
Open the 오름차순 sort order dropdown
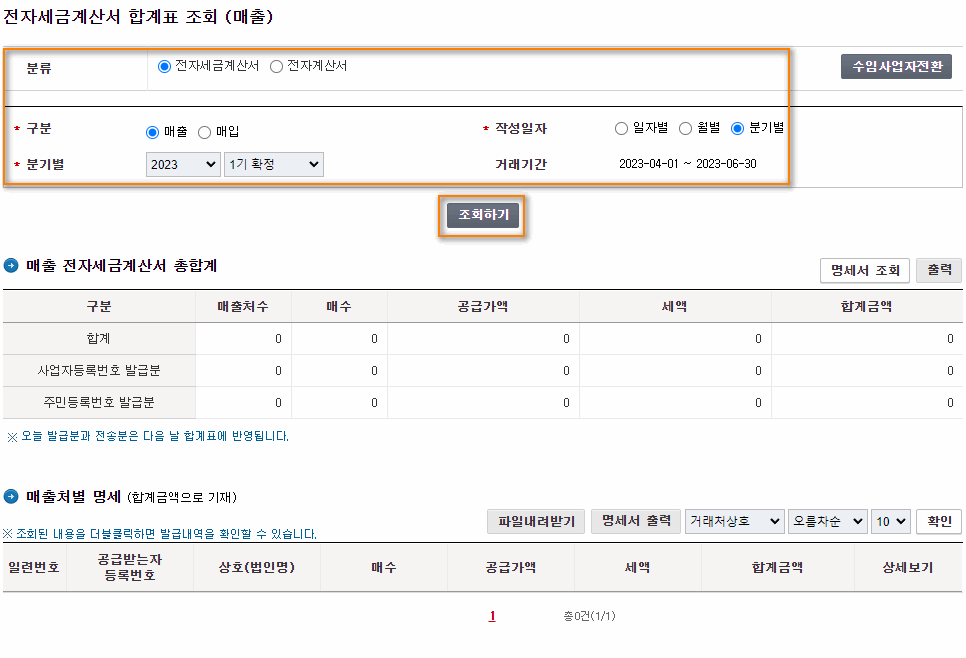click(x=827, y=521)
